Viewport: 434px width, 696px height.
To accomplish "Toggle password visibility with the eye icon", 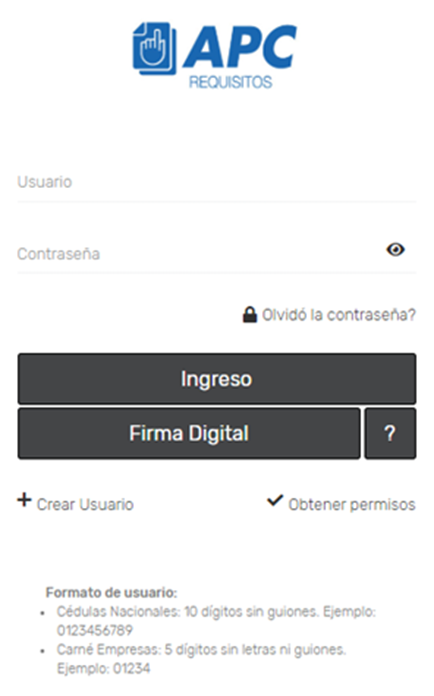I will (x=395, y=249).
